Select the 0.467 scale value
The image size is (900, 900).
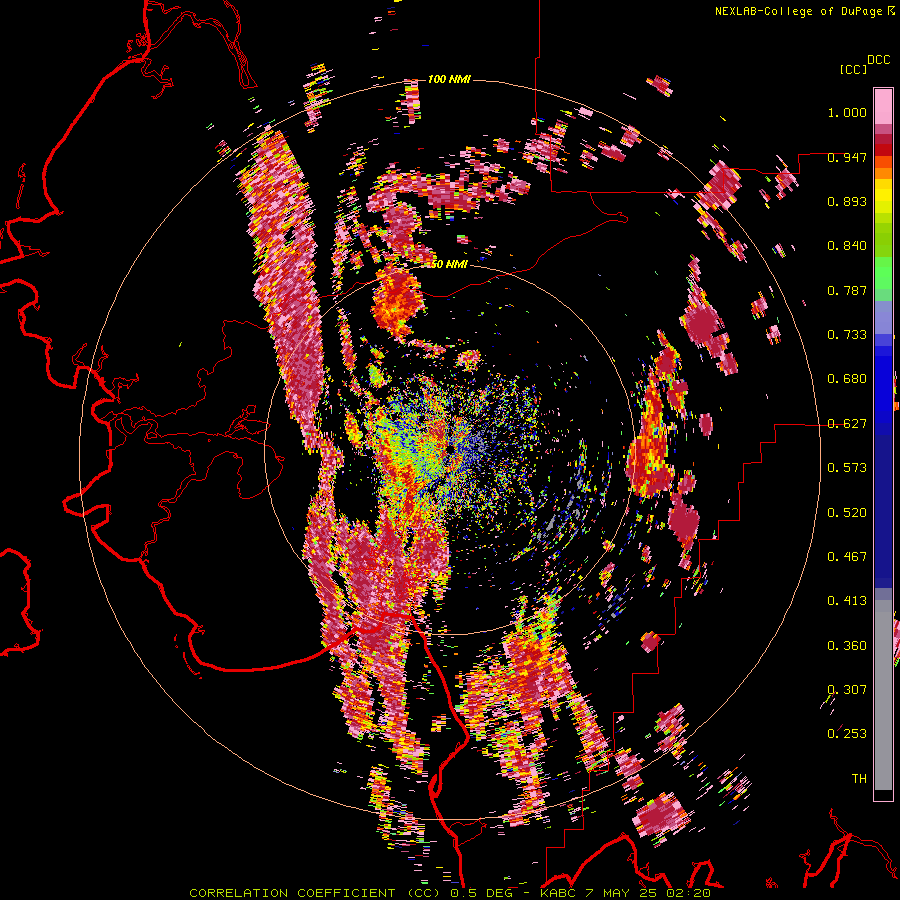pyautogui.click(x=847, y=557)
